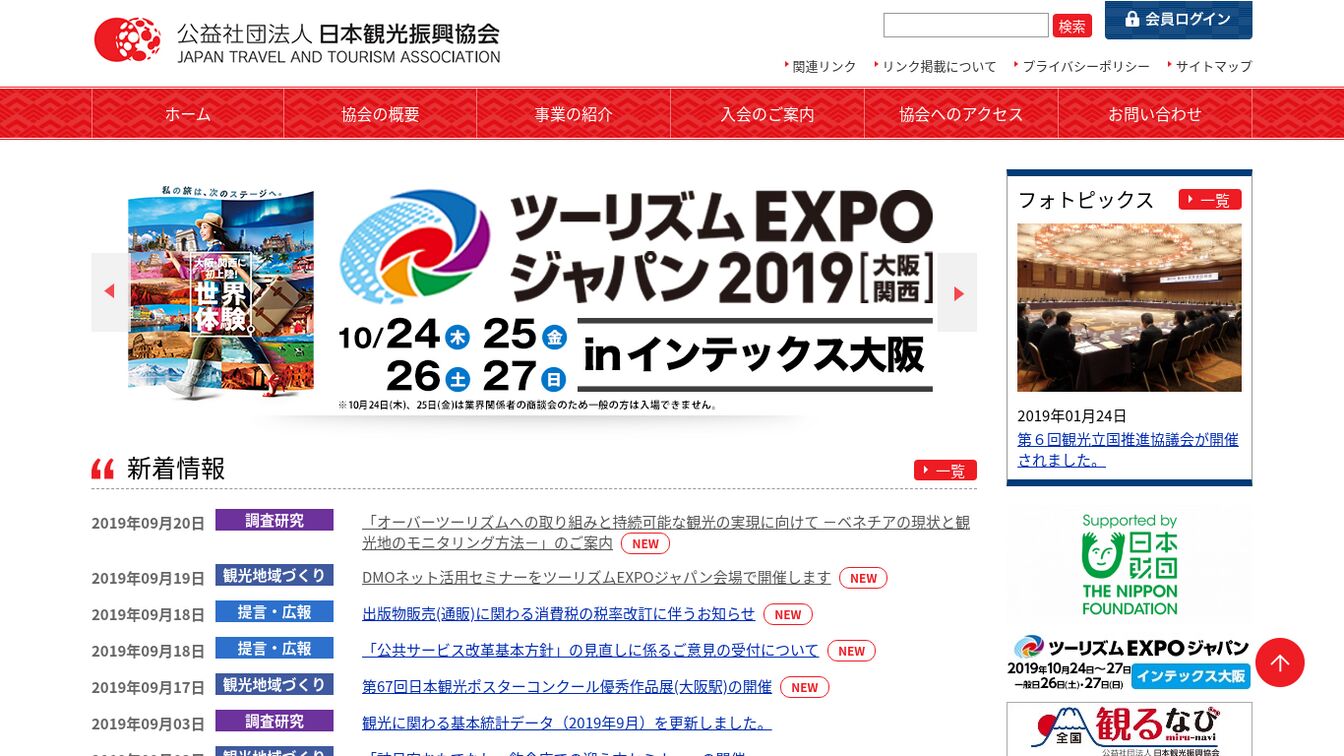Show previous slide in the banner carousel
This screenshot has width=1344, height=756.
tap(110, 292)
